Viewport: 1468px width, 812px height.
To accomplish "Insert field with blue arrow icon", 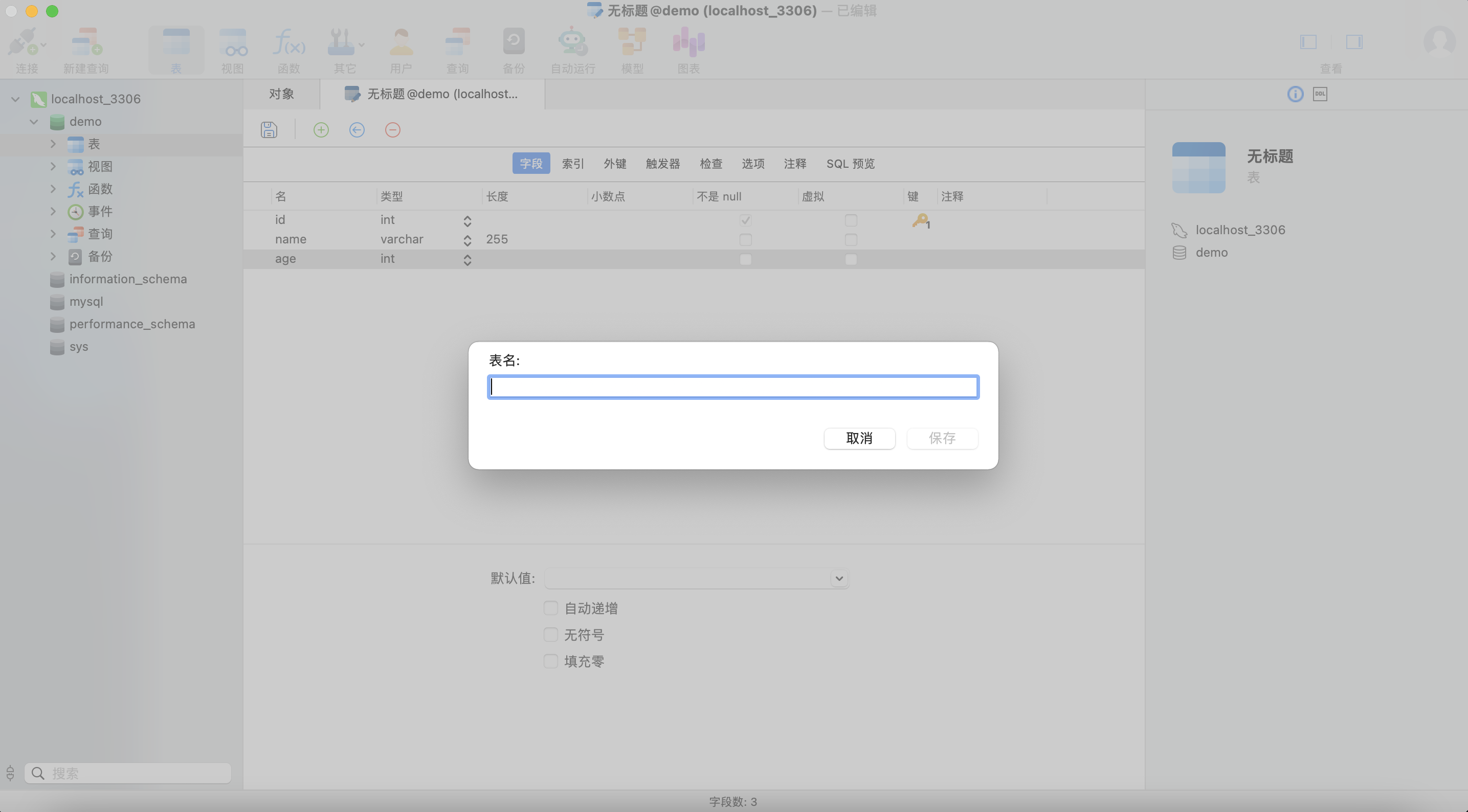I will [x=357, y=130].
